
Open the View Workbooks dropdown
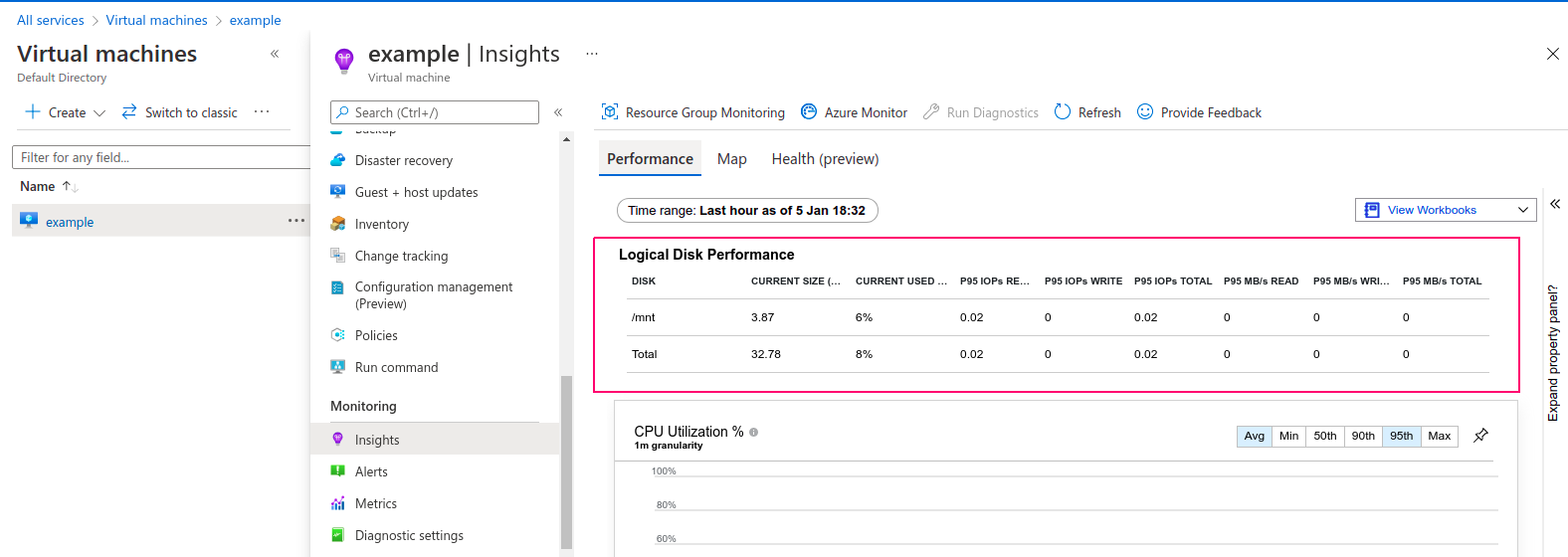tap(1446, 210)
